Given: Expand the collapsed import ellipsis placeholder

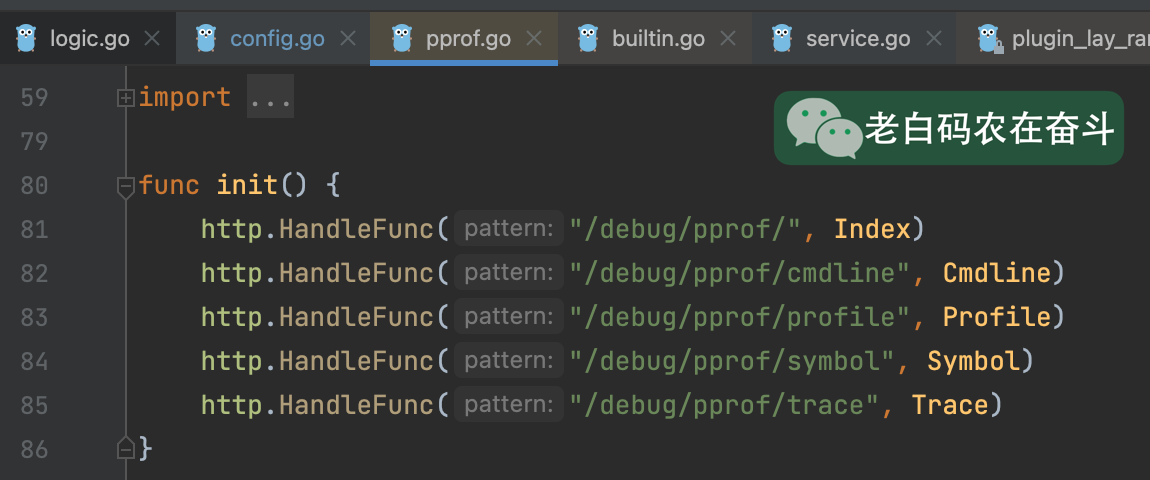Looking at the screenshot, I should pyautogui.click(x=270, y=98).
